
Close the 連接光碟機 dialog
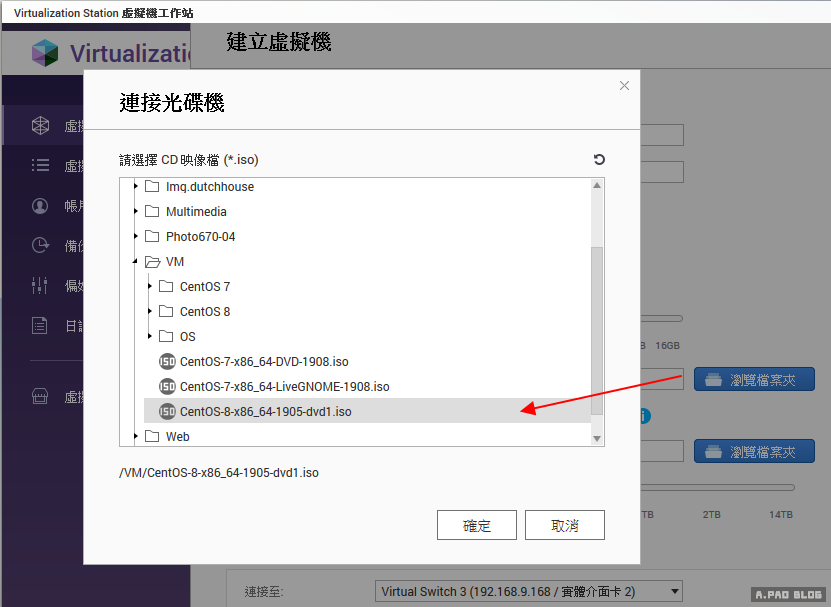click(624, 86)
